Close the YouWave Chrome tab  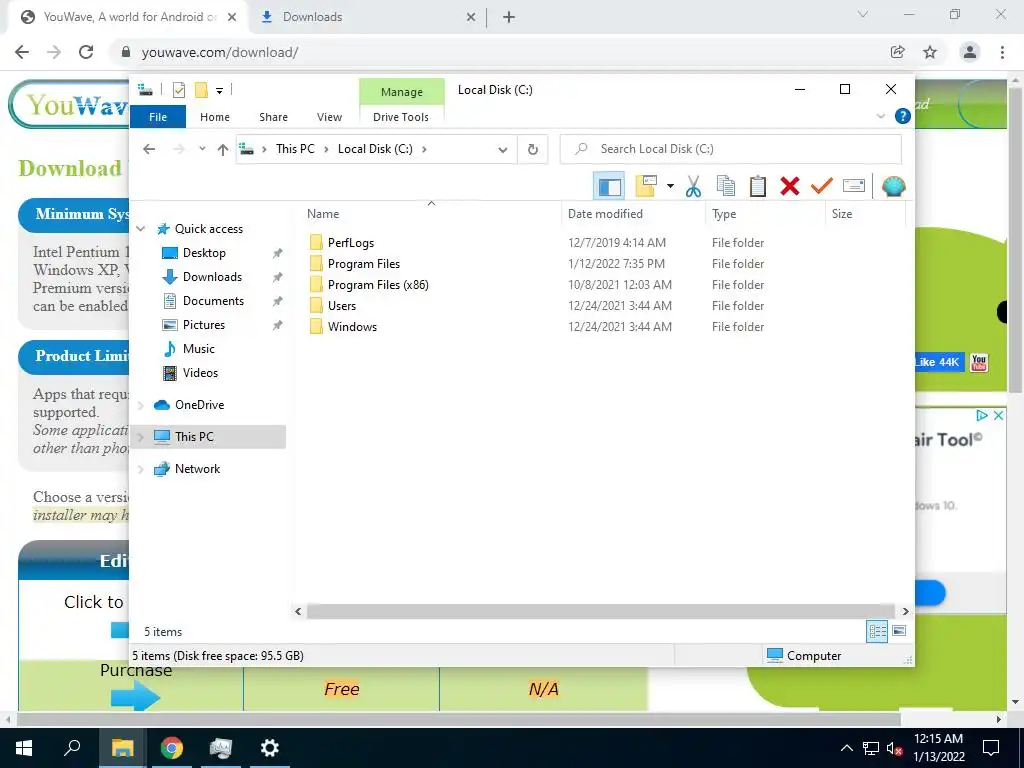click(232, 18)
